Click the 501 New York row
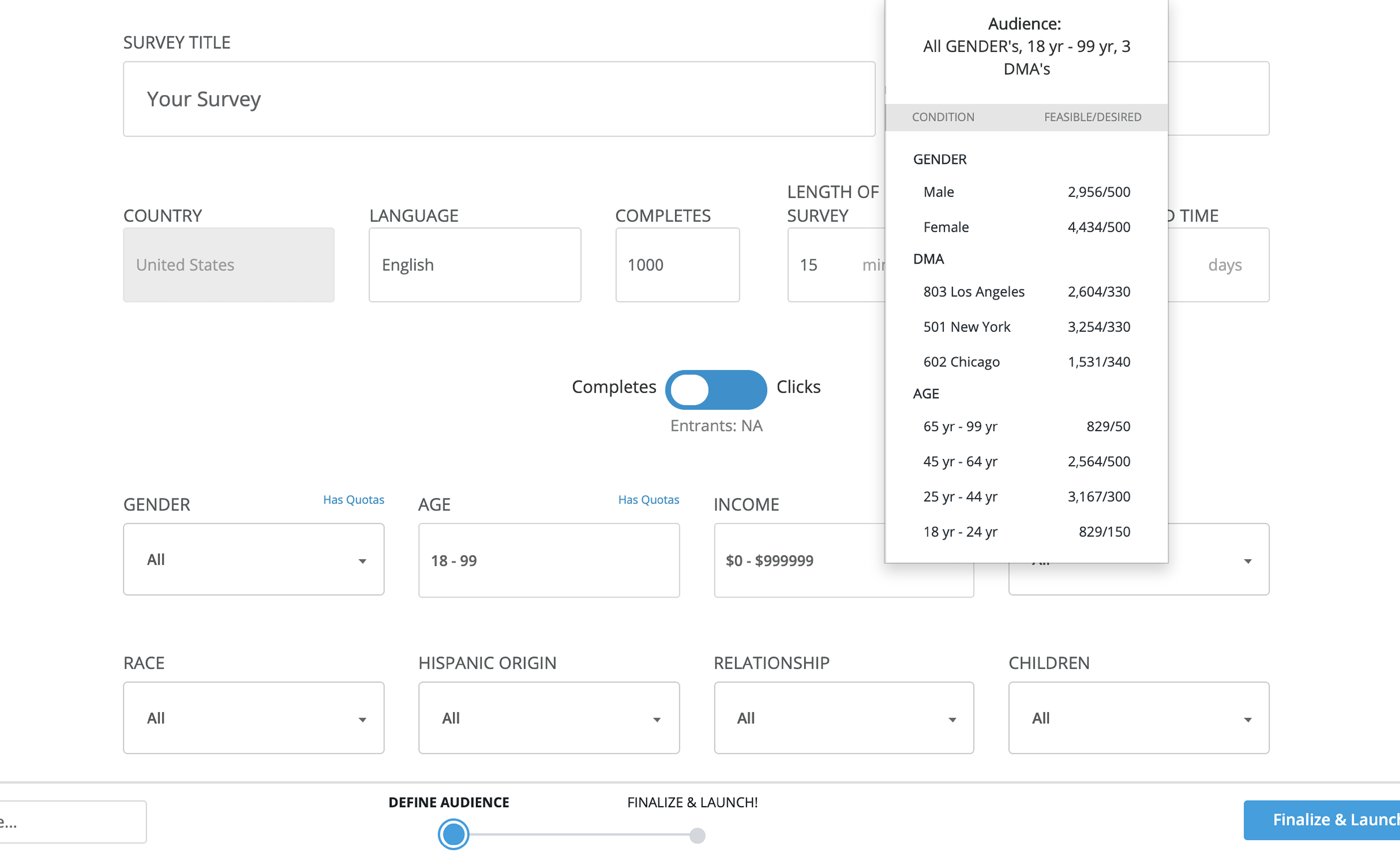This screenshot has width=1400, height=857. coord(1027,327)
